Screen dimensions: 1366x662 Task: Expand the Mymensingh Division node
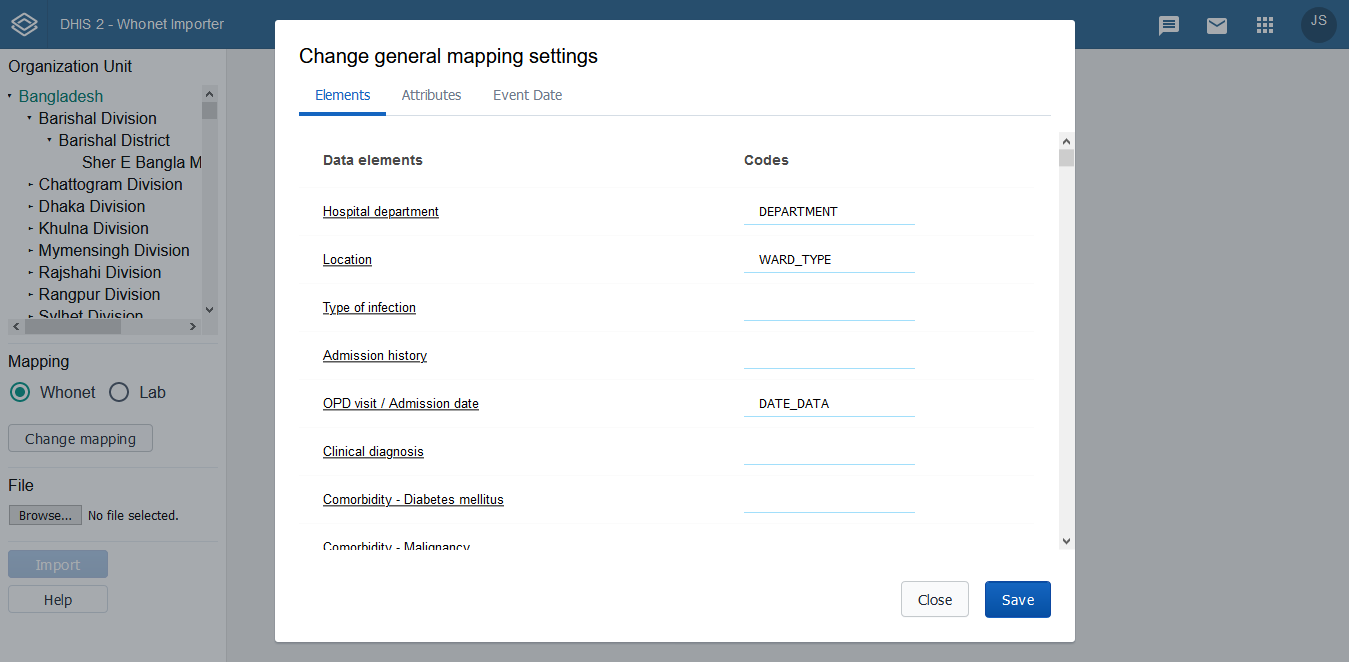(x=30, y=251)
